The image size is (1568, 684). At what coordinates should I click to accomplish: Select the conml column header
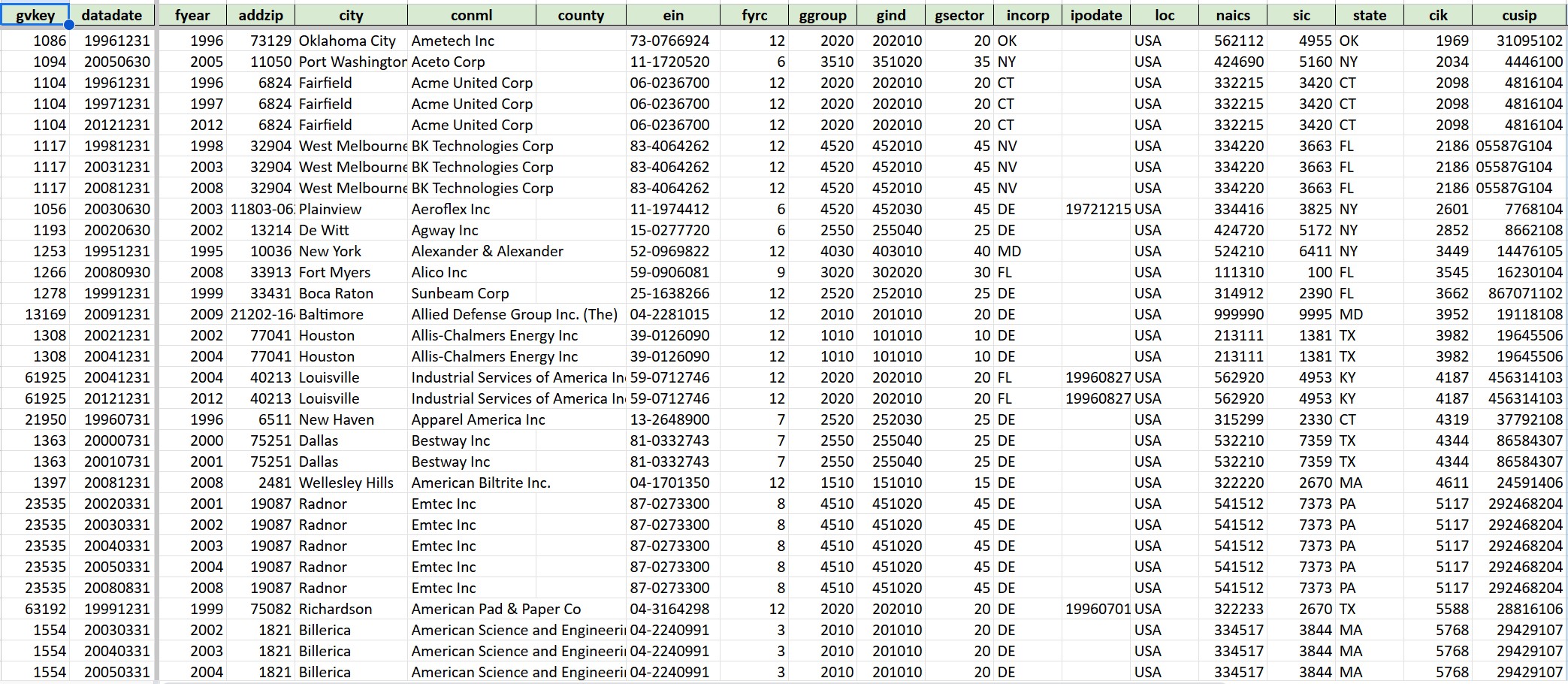(x=471, y=14)
